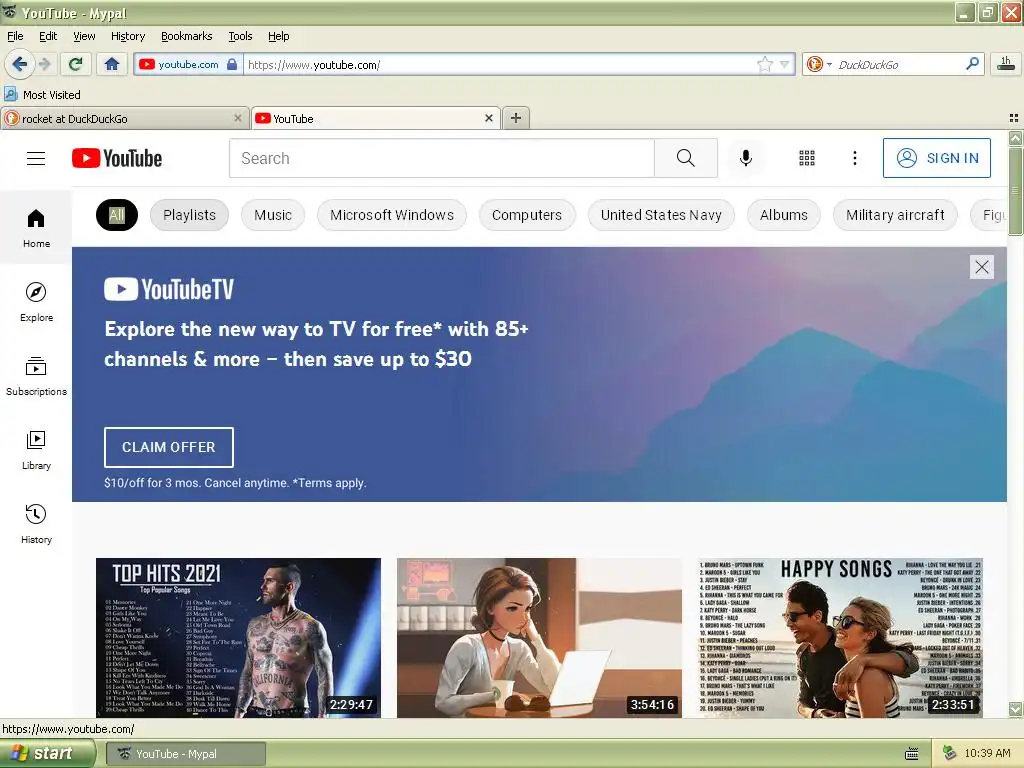Open the History menu
1024x768 pixels.
click(x=128, y=36)
